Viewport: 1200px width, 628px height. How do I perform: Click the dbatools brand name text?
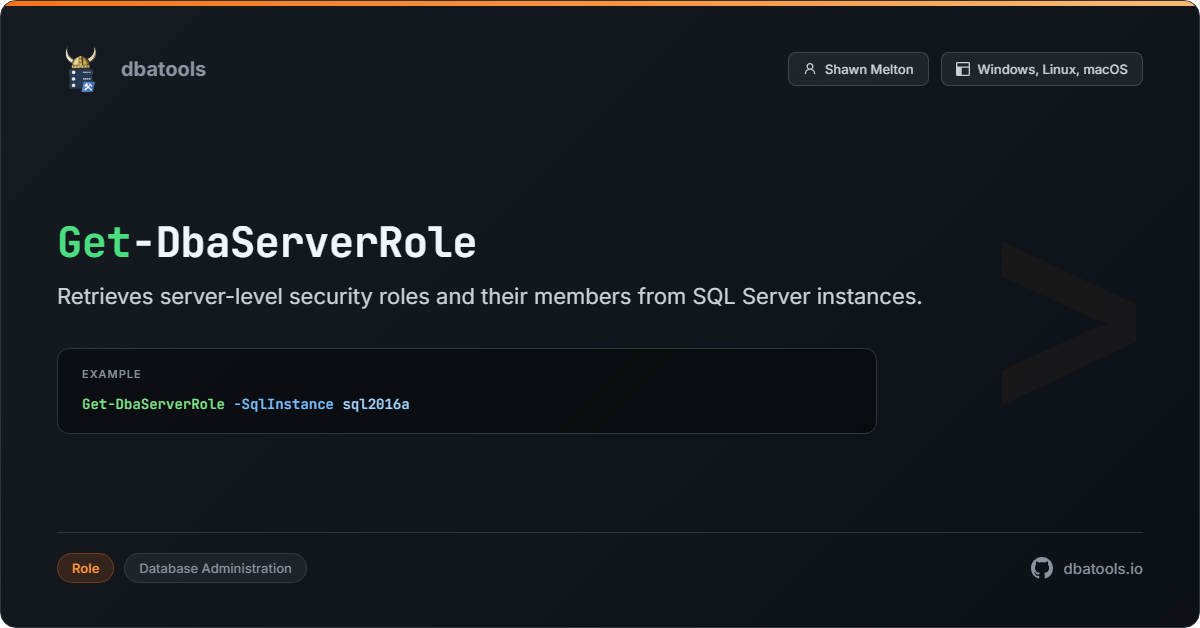163,69
